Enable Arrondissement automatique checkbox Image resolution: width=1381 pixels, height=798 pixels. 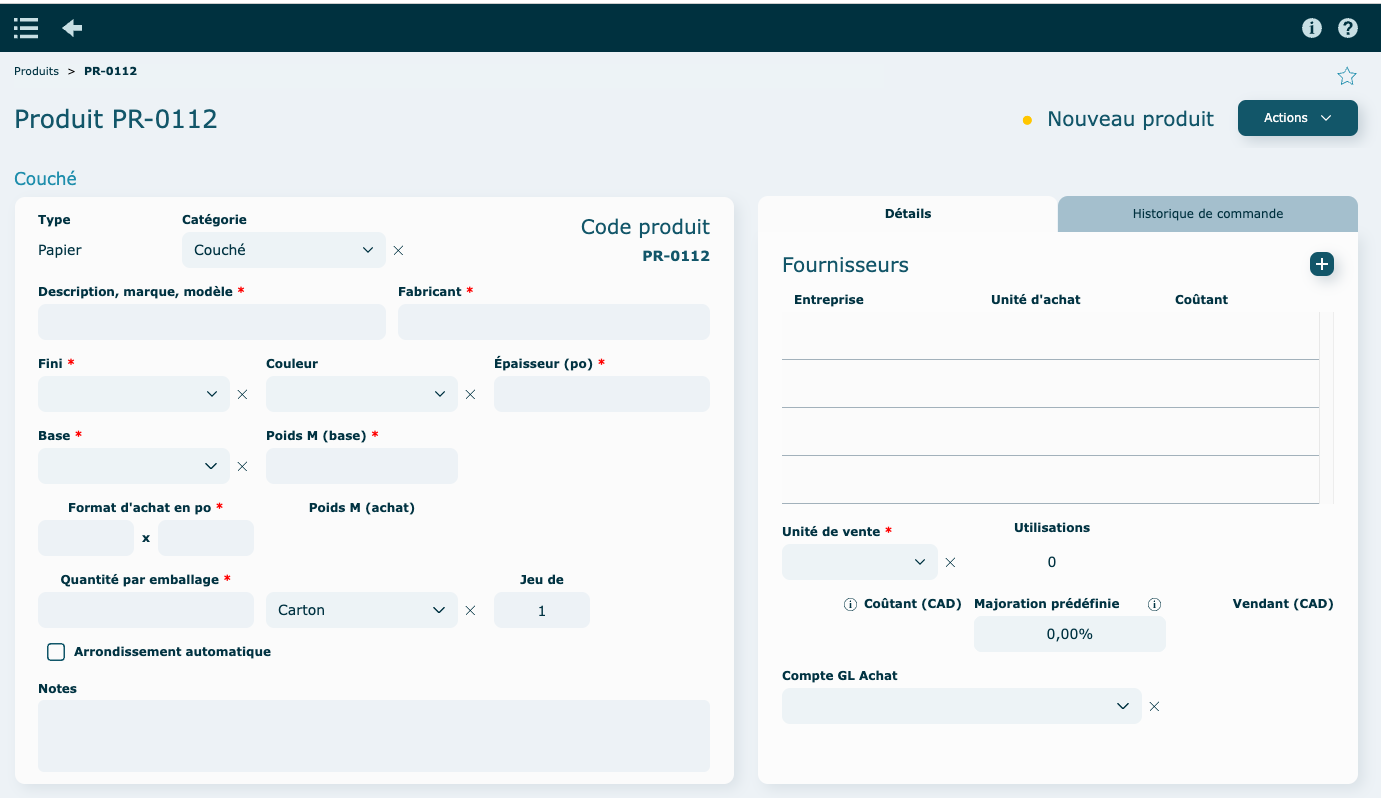point(56,652)
